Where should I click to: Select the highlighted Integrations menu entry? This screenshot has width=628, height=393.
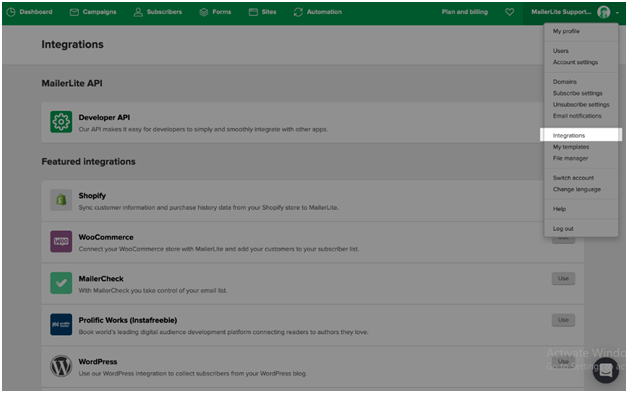[x=581, y=135]
